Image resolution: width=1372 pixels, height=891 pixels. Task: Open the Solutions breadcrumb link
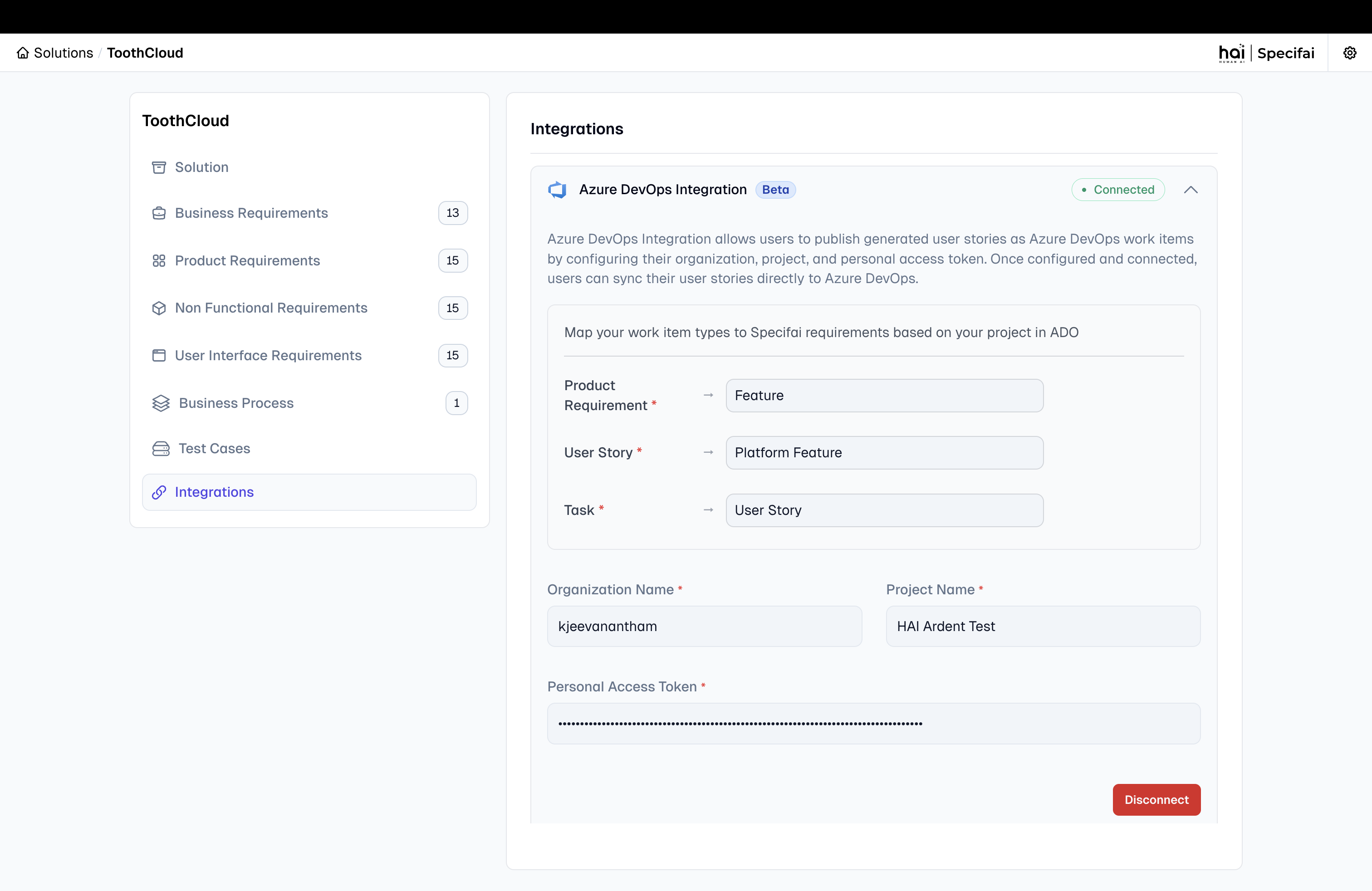(64, 53)
